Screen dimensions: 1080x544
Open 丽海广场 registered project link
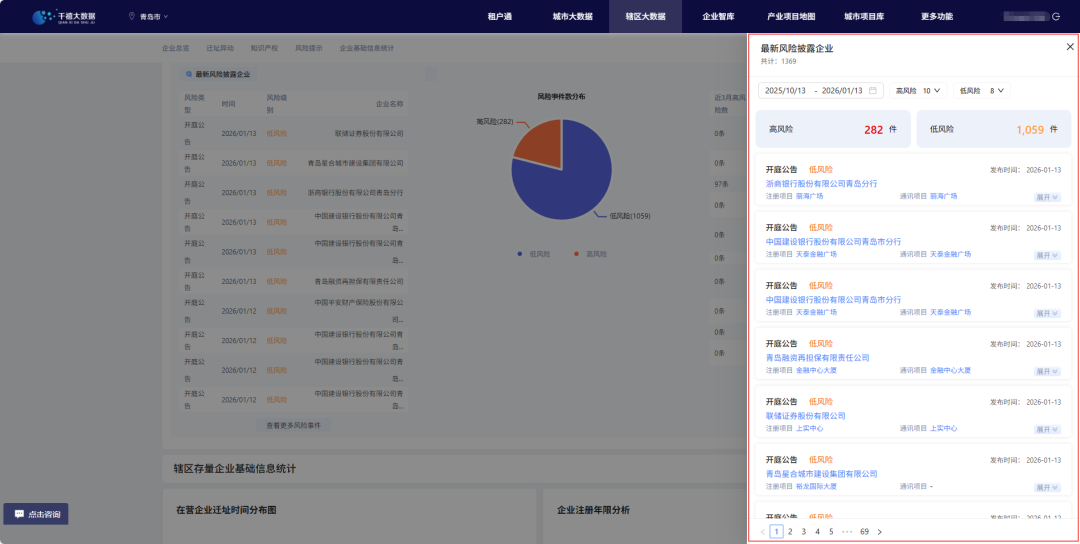(x=809, y=196)
